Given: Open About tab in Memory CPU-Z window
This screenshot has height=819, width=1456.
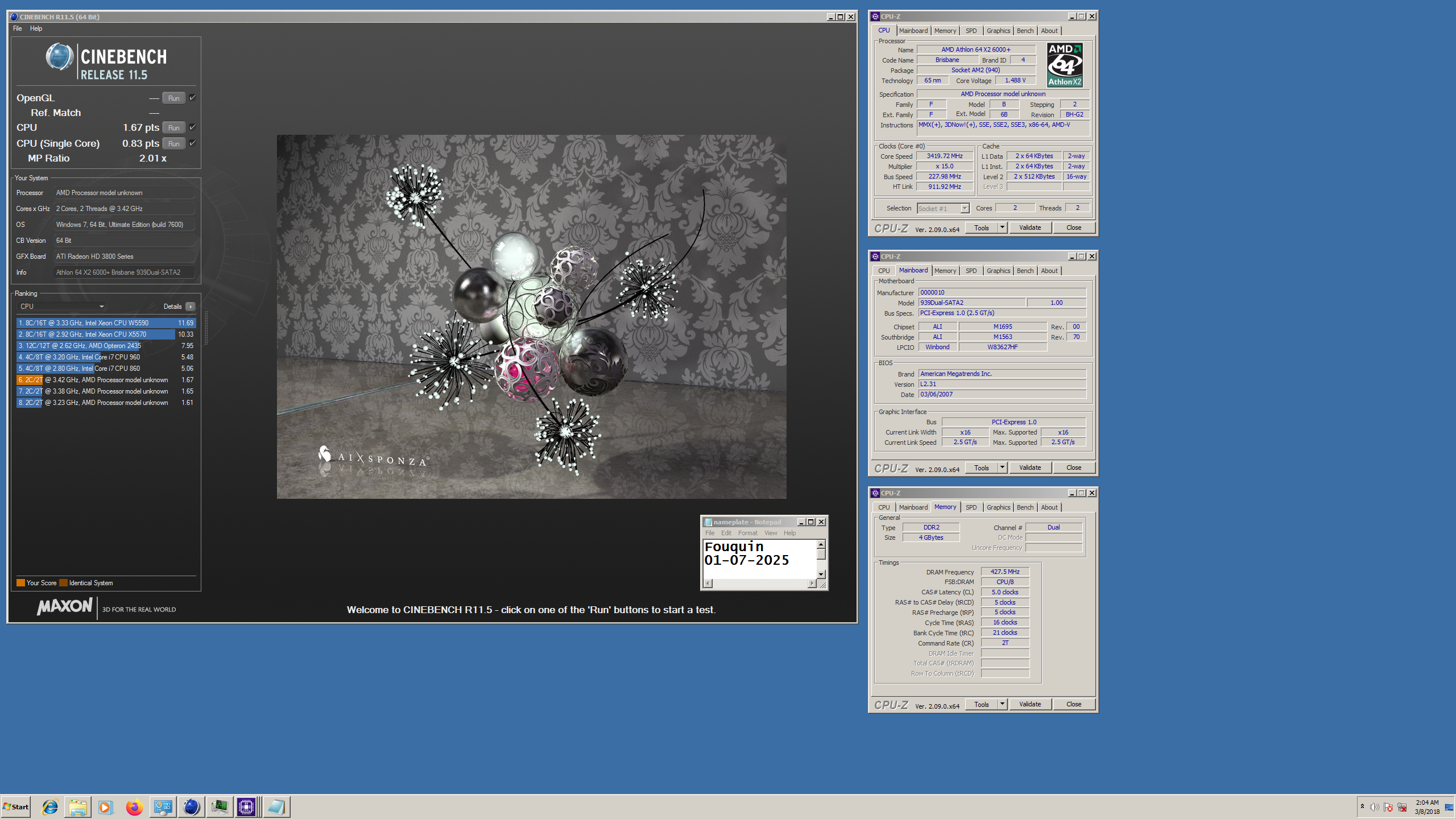Looking at the screenshot, I should (1049, 507).
